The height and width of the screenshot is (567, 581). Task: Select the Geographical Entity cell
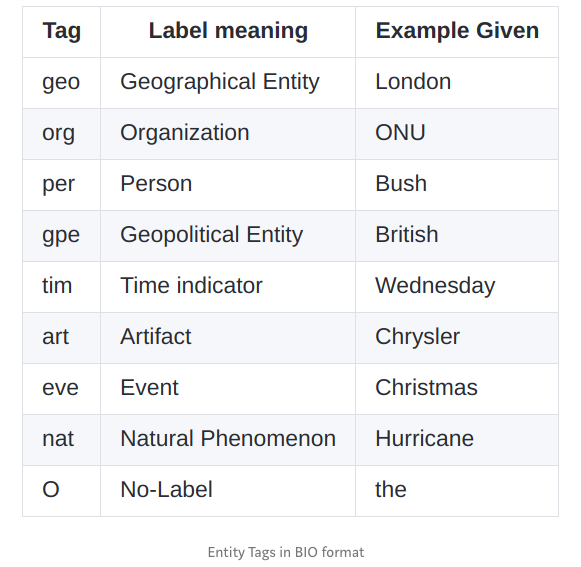(228, 83)
